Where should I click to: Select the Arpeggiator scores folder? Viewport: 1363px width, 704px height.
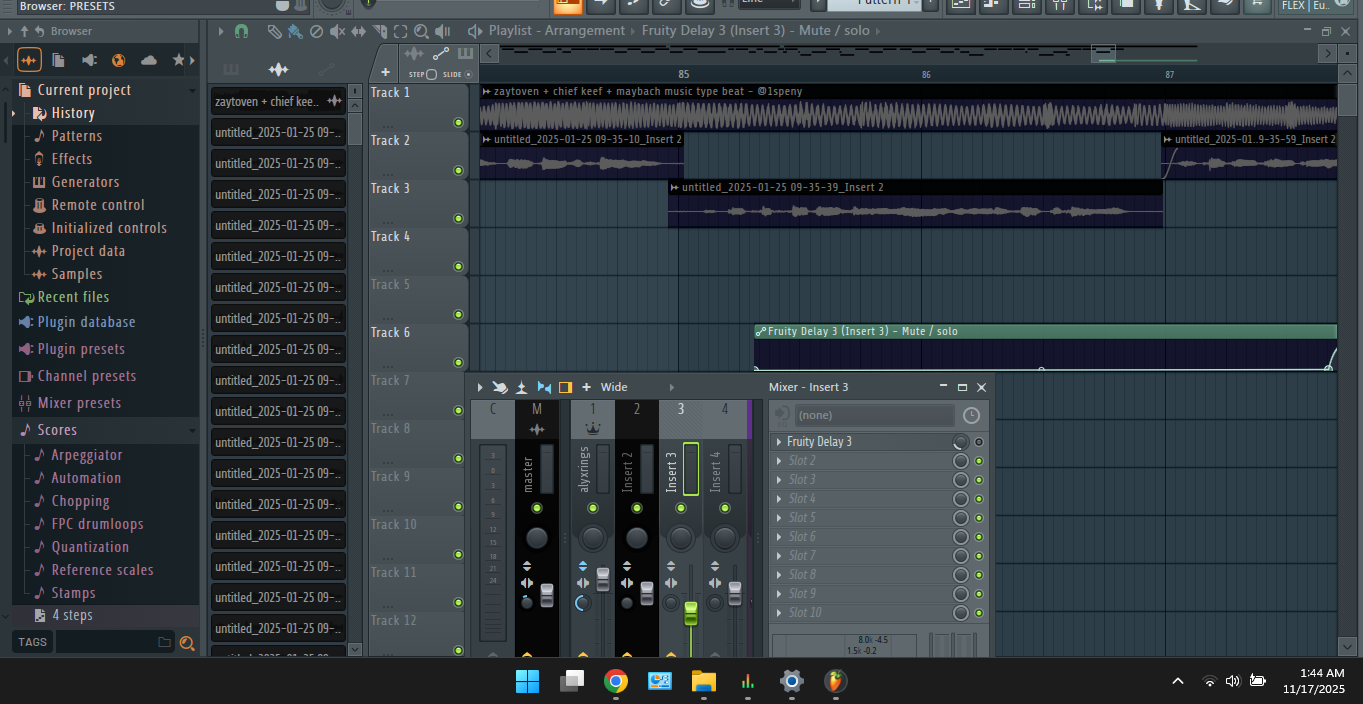(x=87, y=455)
